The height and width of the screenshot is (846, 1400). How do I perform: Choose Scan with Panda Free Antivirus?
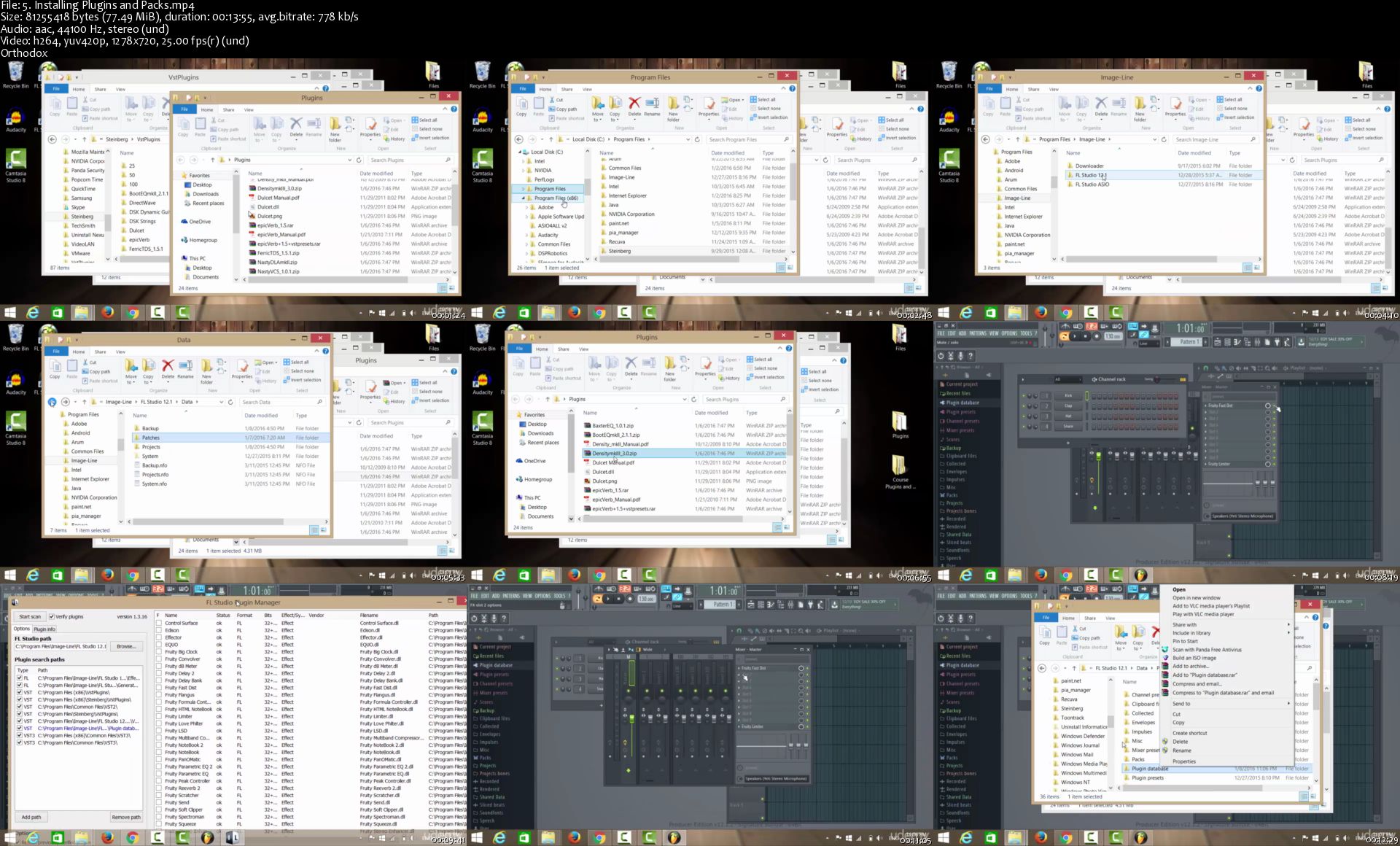point(1207,650)
